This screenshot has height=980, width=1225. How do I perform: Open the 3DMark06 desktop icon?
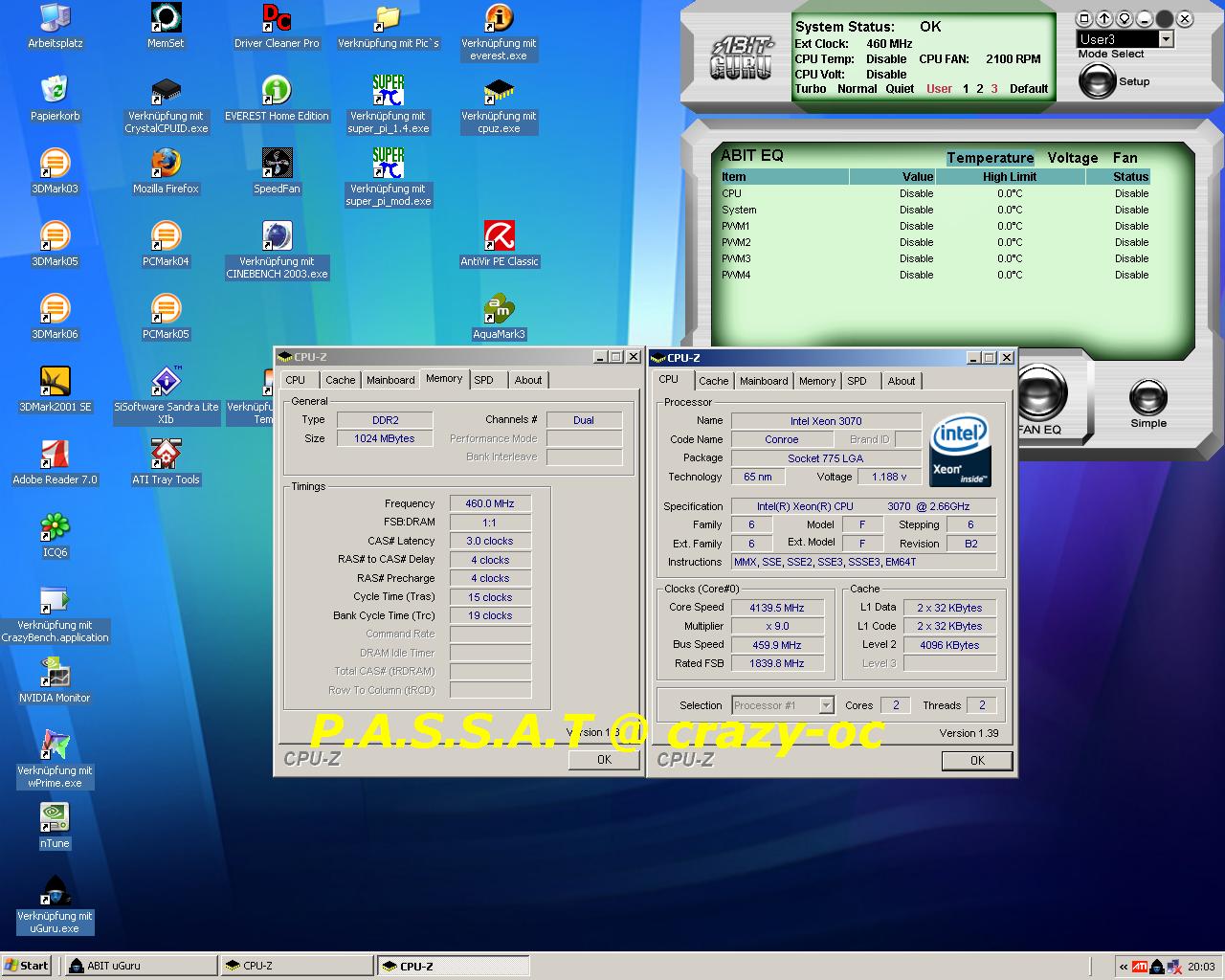tap(55, 317)
